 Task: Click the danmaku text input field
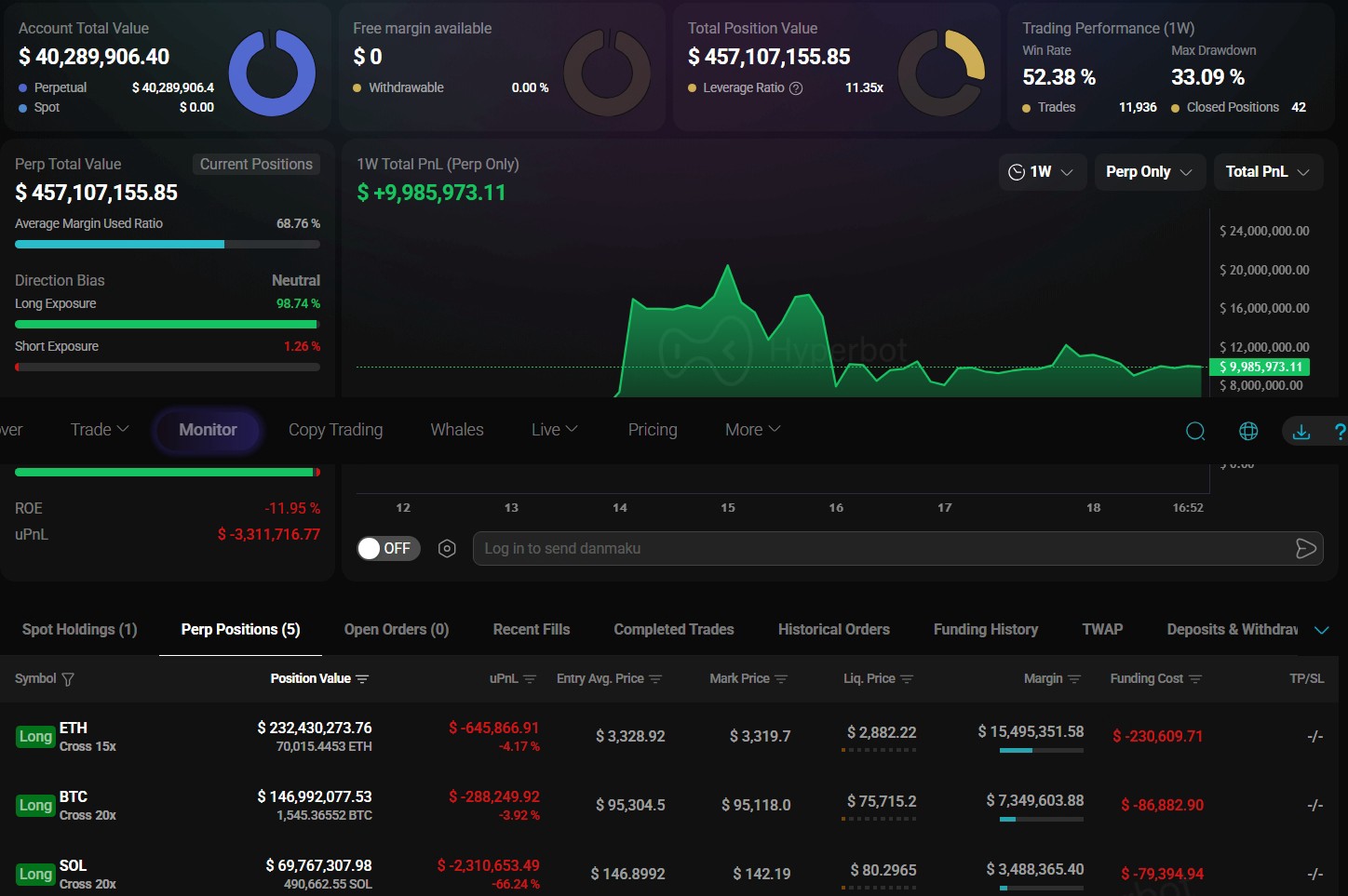click(x=898, y=549)
